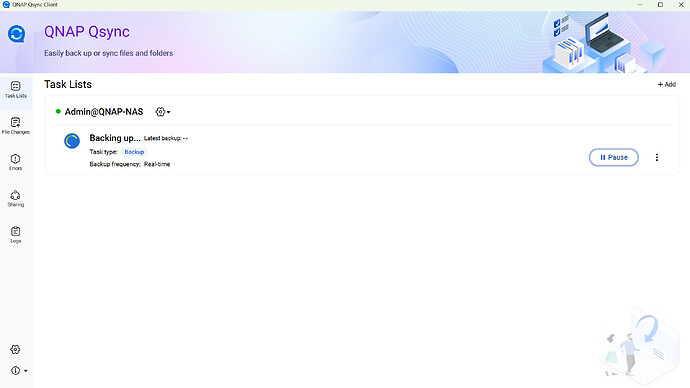Image resolution: width=690 pixels, height=388 pixels.
Task: Click the 'Latest backup: --' text
Action: pyautogui.click(x=166, y=138)
